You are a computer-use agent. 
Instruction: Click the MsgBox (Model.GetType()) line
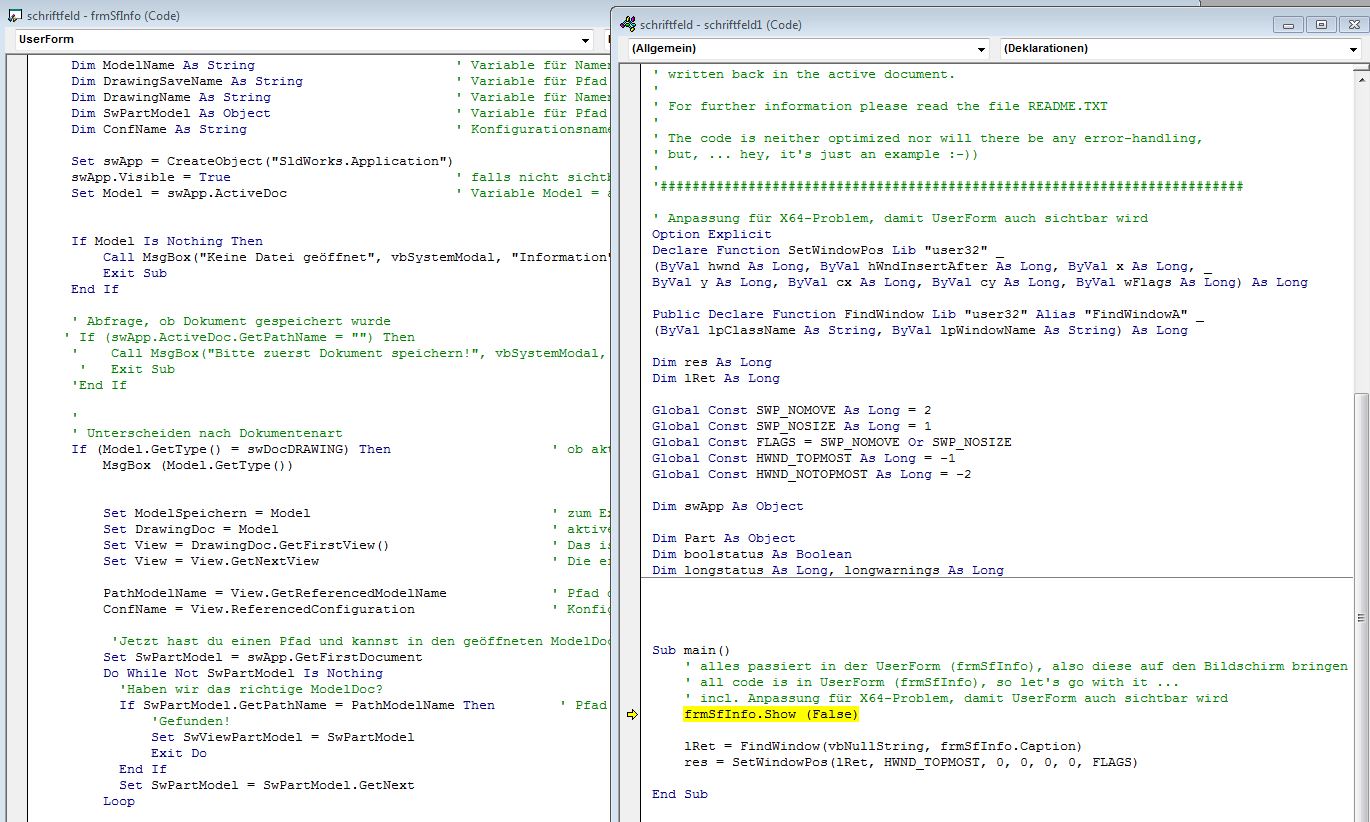click(x=198, y=465)
